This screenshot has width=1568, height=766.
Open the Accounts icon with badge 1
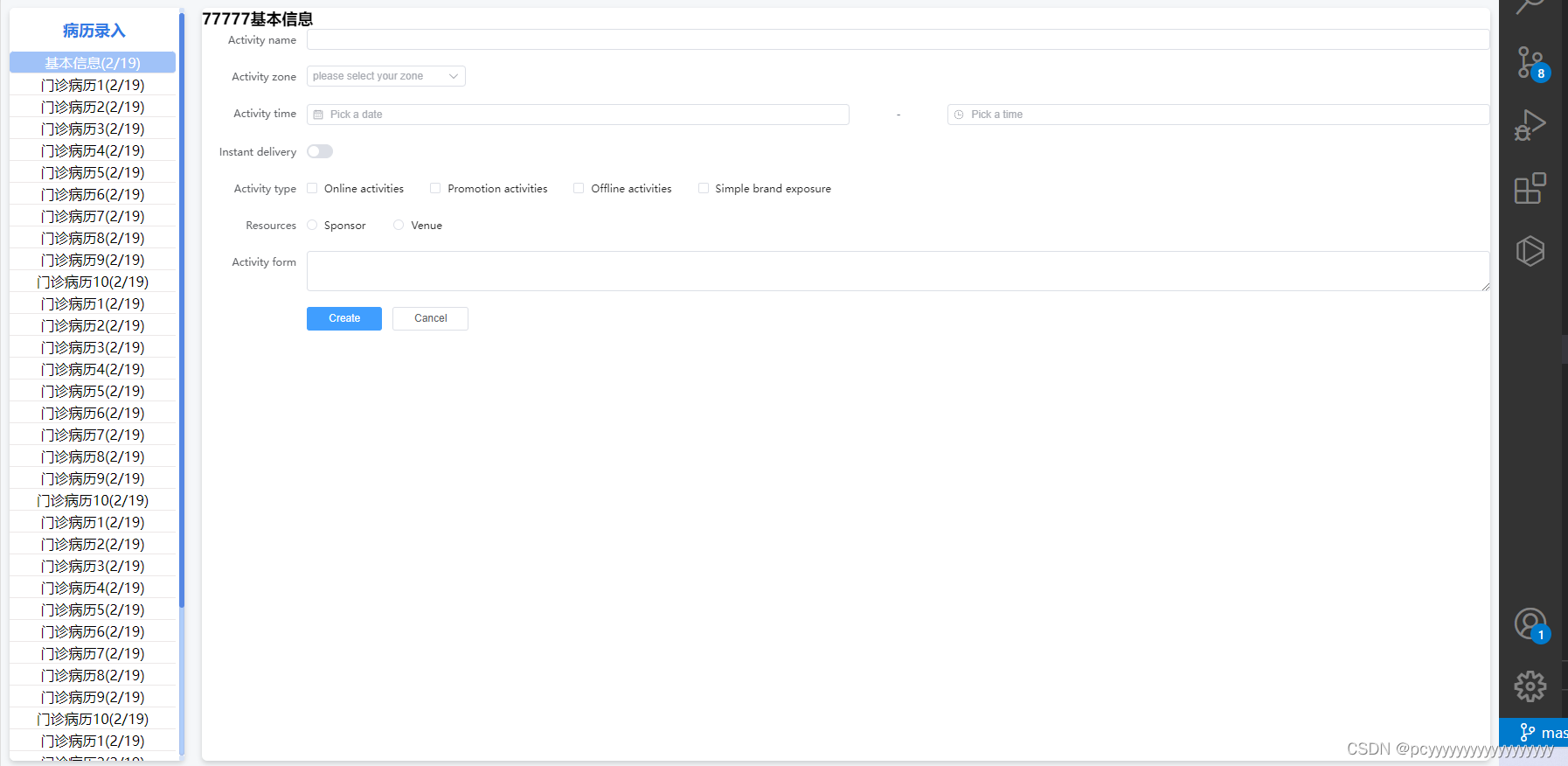tap(1531, 624)
